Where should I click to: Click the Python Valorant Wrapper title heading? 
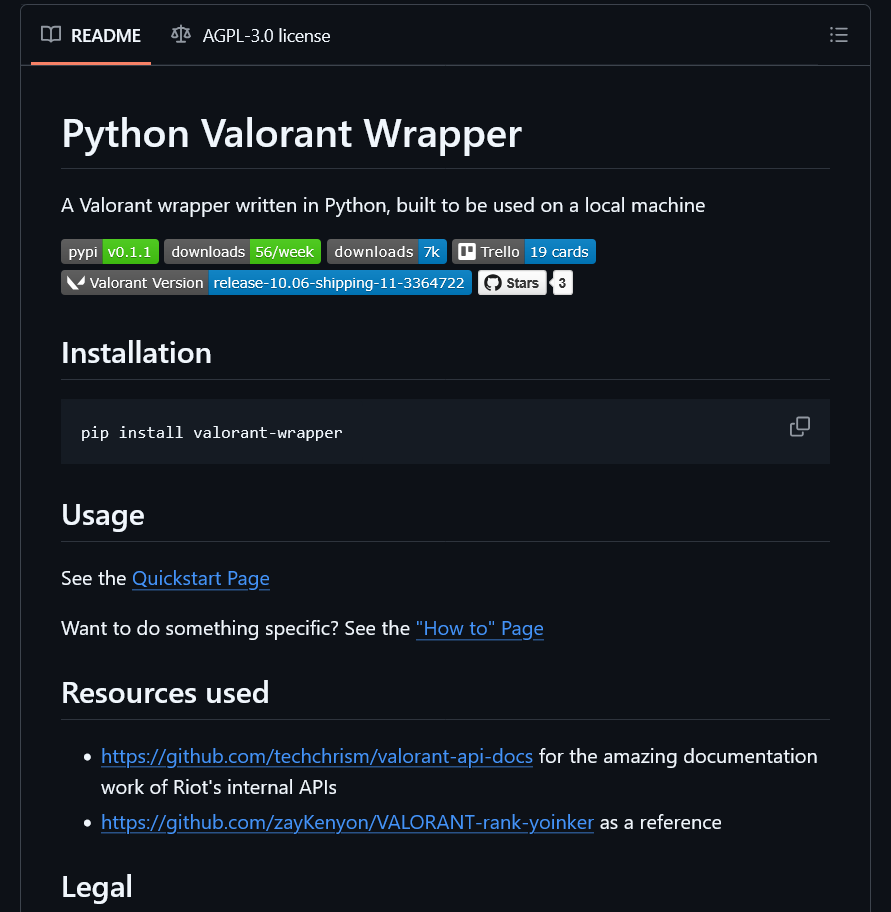click(x=291, y=134)
